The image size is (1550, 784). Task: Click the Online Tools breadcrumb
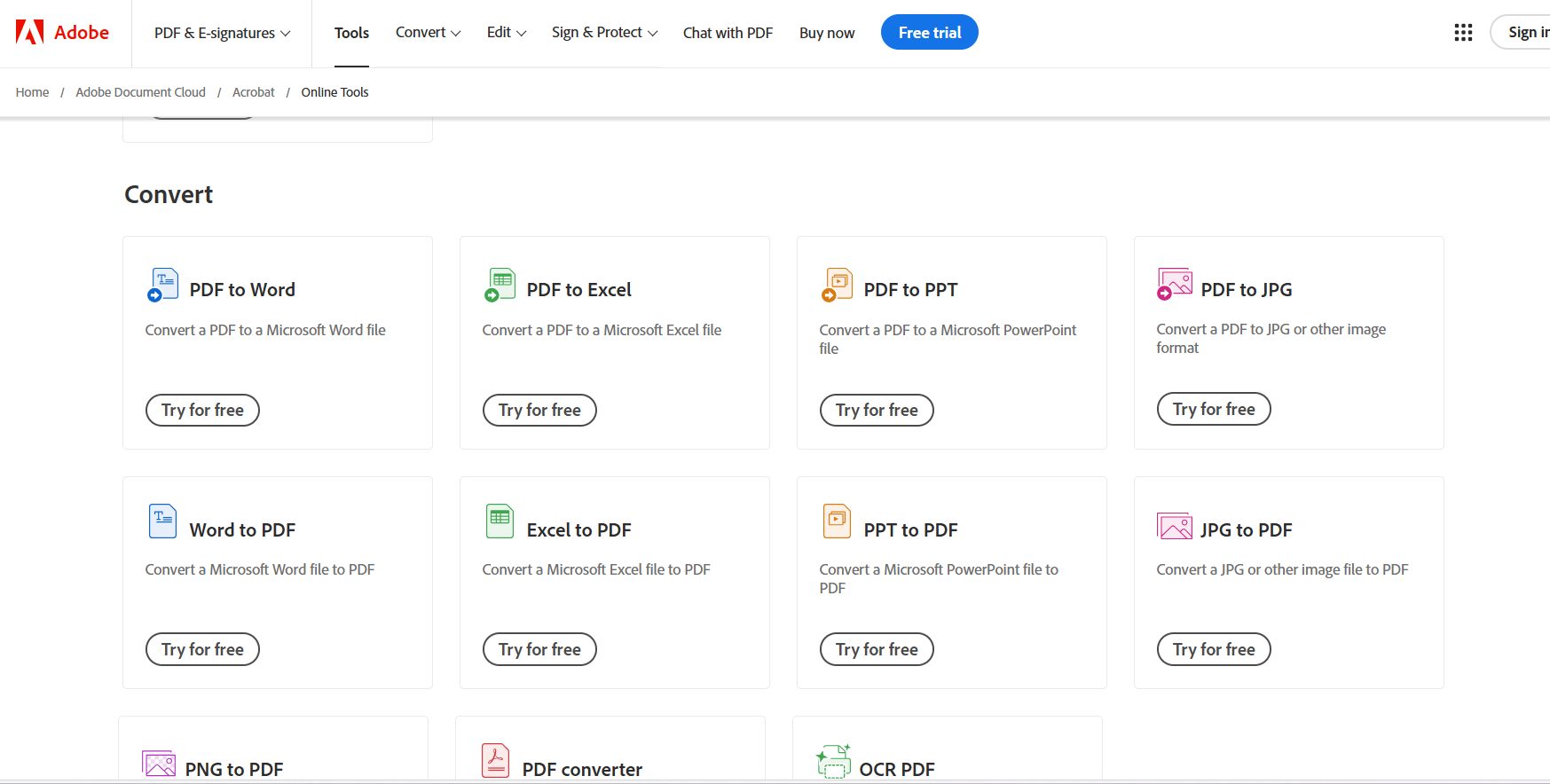334,92
